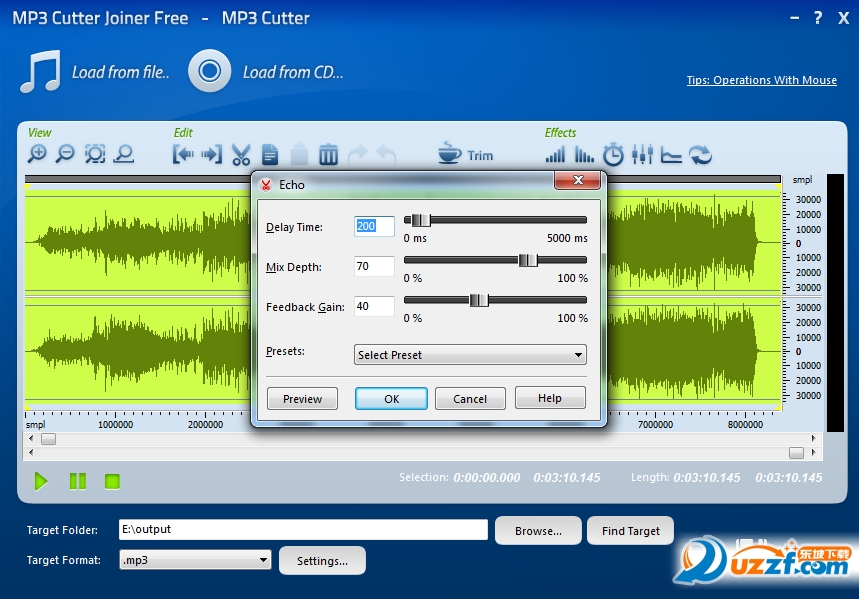
Task: Confirm Echo dialog with OK
Action: pyautogui.click(x=391, y=398)
